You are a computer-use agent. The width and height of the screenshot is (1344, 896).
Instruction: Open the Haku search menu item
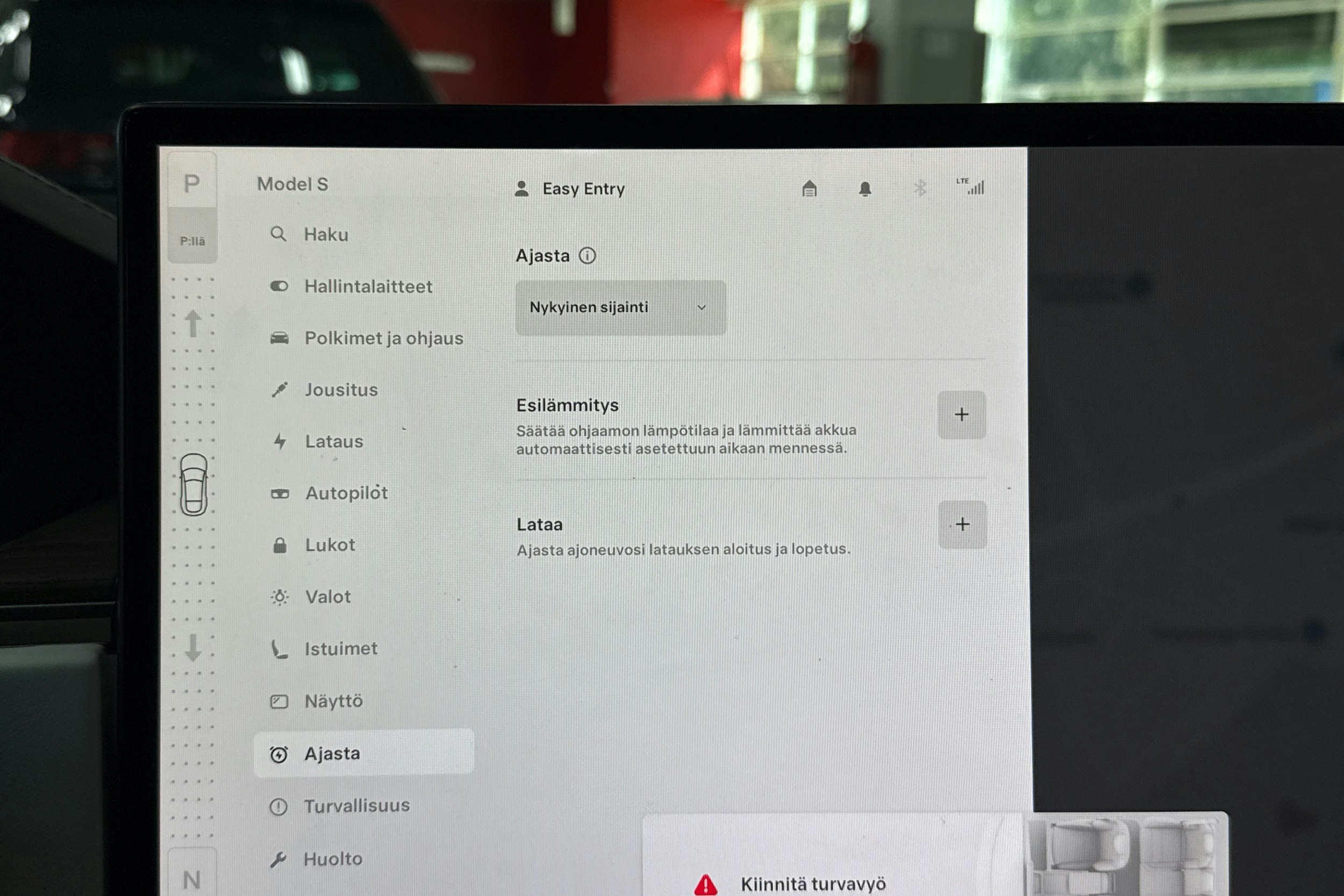364,234
